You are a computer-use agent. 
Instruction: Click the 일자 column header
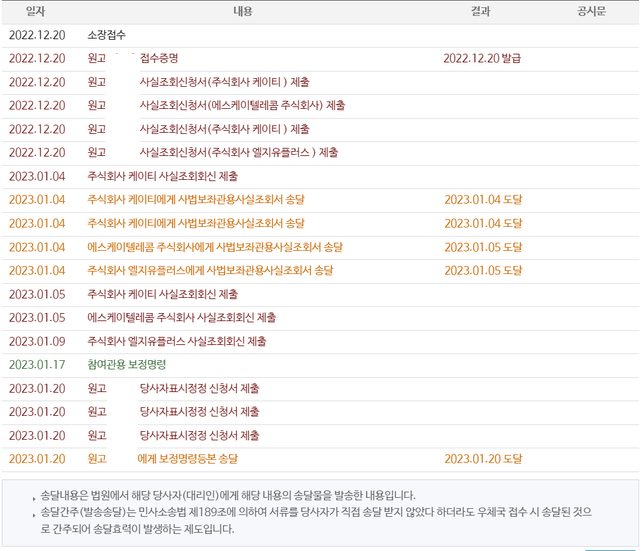36,11
